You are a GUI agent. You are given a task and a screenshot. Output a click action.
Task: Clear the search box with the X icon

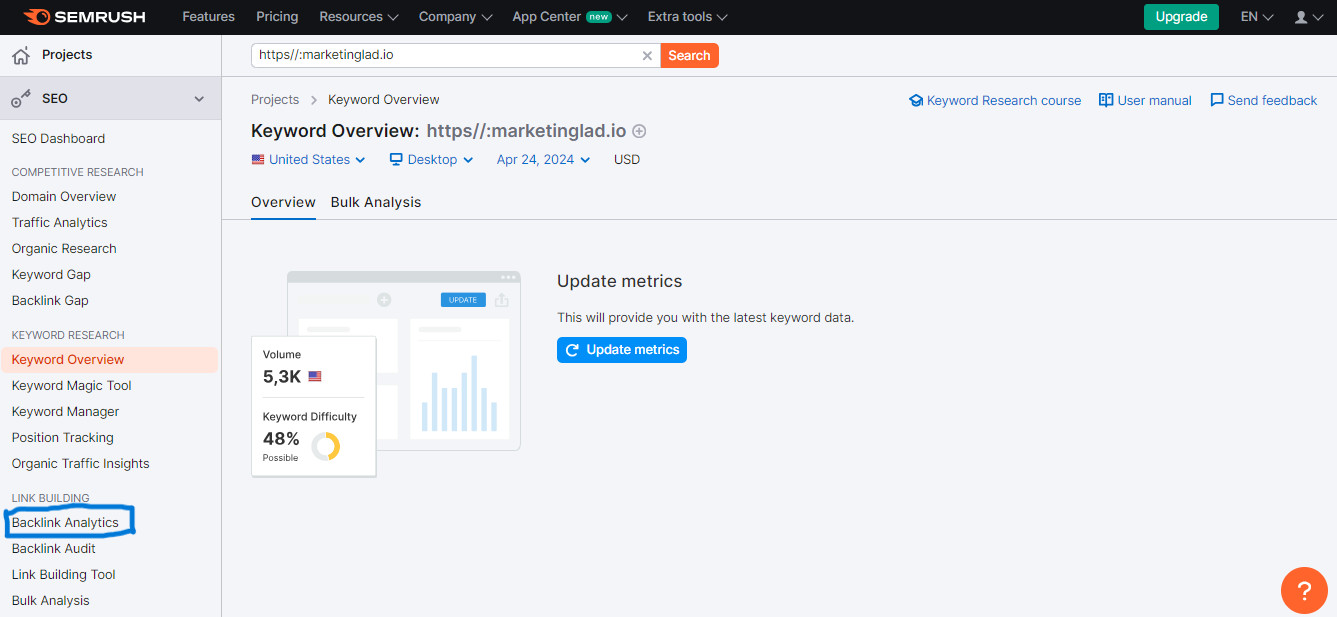click(x=647, y=56)
